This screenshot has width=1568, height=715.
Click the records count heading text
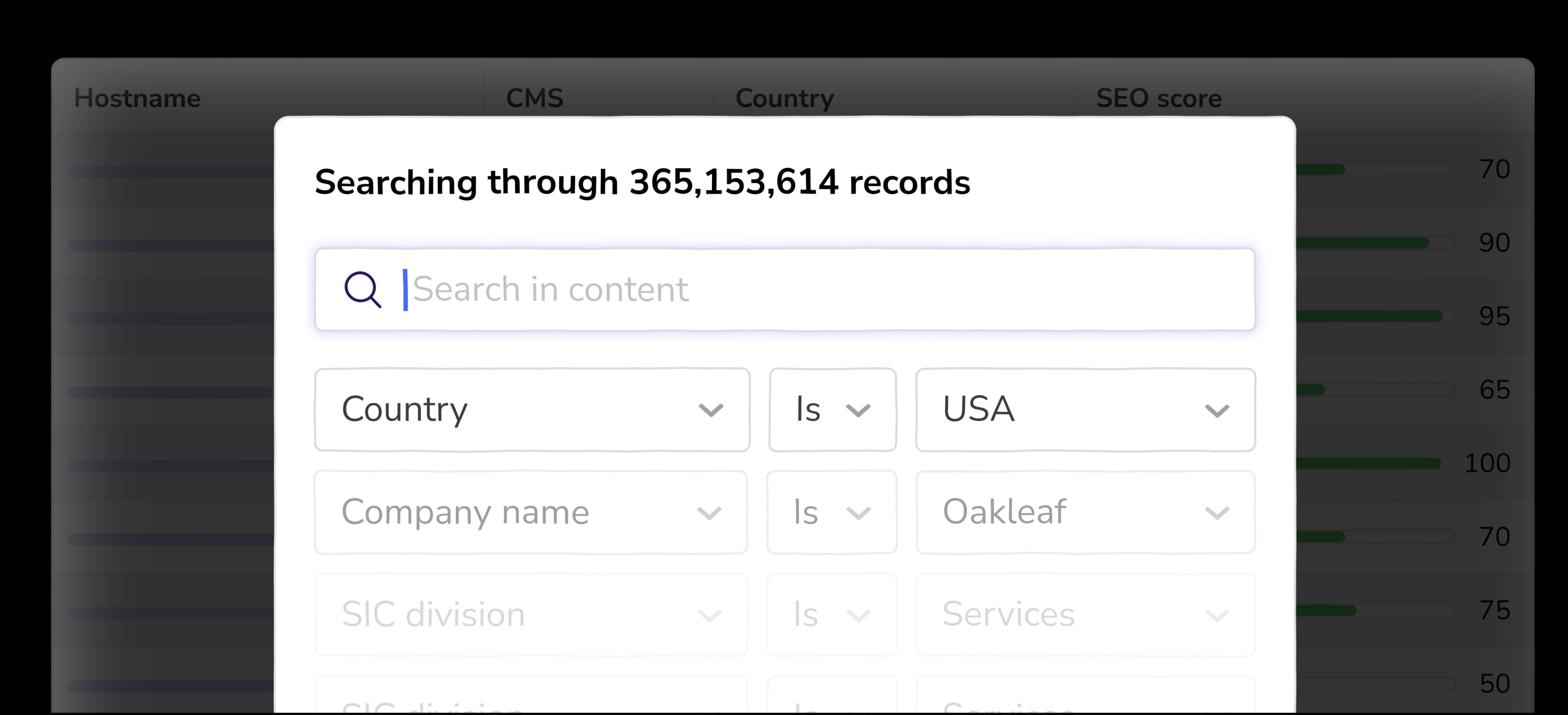(x=642, y=182)
